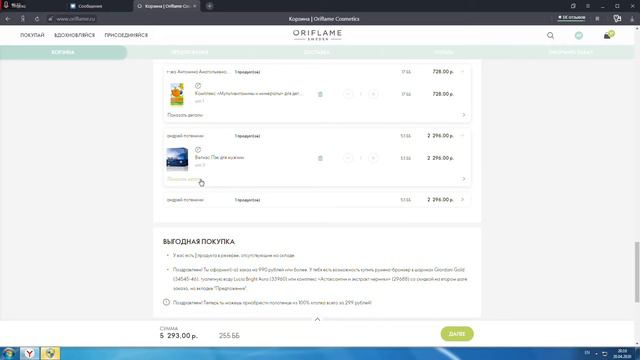640x360 pixels.
Task: Collapse the 728.00 р. order group header
Action: (462, 72)
